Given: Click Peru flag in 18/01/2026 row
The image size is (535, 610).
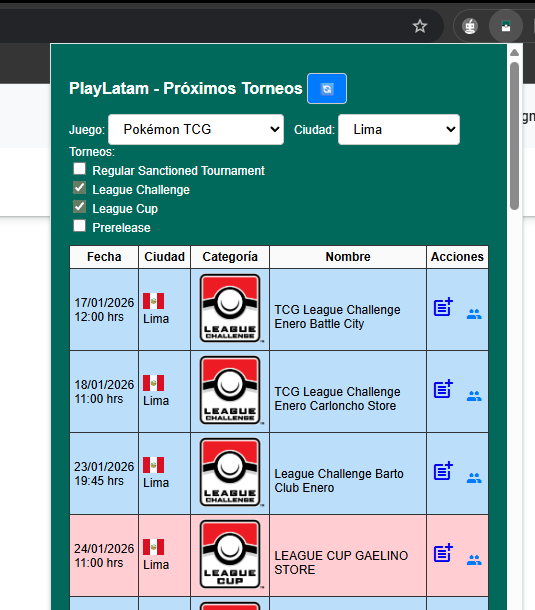Looking at the screenshot, I should point(153,383).
